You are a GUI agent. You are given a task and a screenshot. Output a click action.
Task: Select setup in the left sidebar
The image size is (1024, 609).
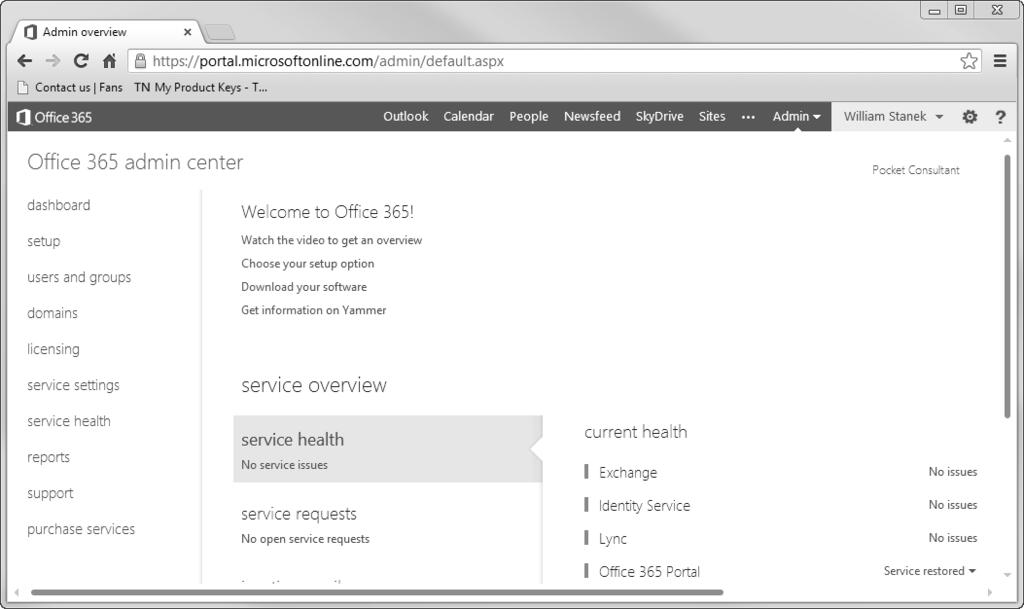click(x=44, y=242)
